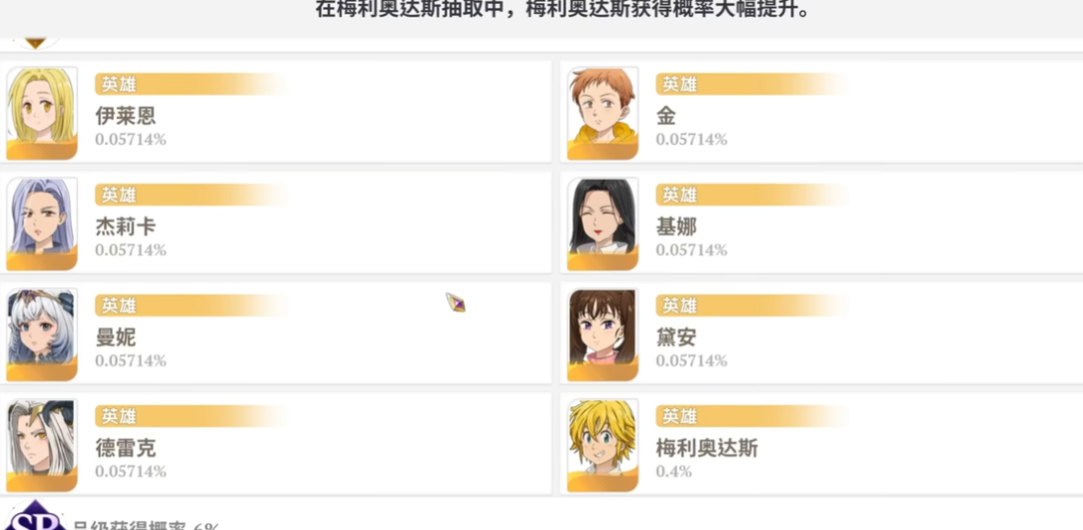Click the 梅利奥达斯 rate-up notice text
This screenshot has width=1083, height=530.
click(x=562, y=11)
